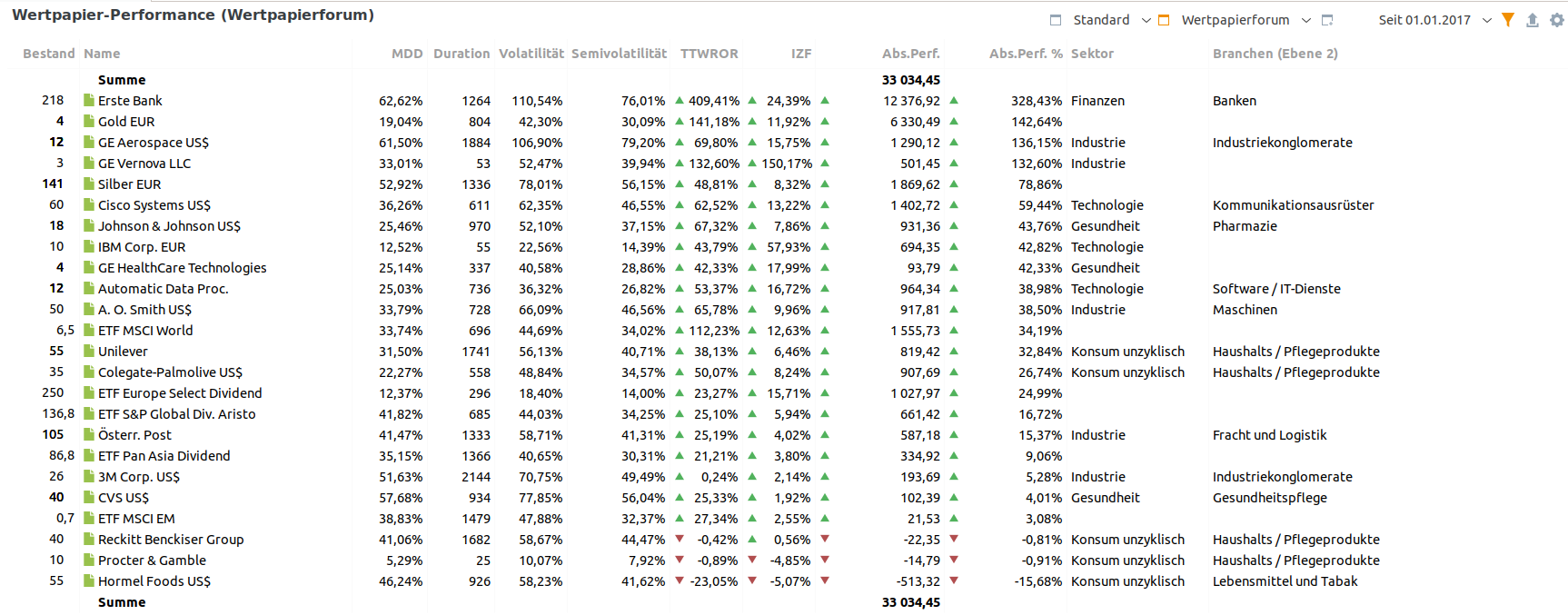The image size is (1568, 615).
Task: Click the Erste Bank security icon
Action: 89,101
